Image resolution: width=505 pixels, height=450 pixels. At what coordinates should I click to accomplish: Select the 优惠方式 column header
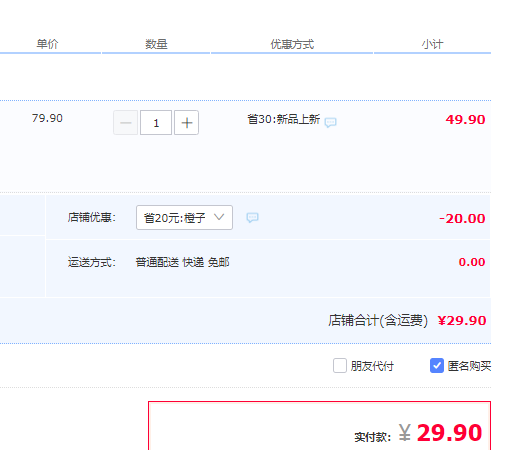click(292, 44)
